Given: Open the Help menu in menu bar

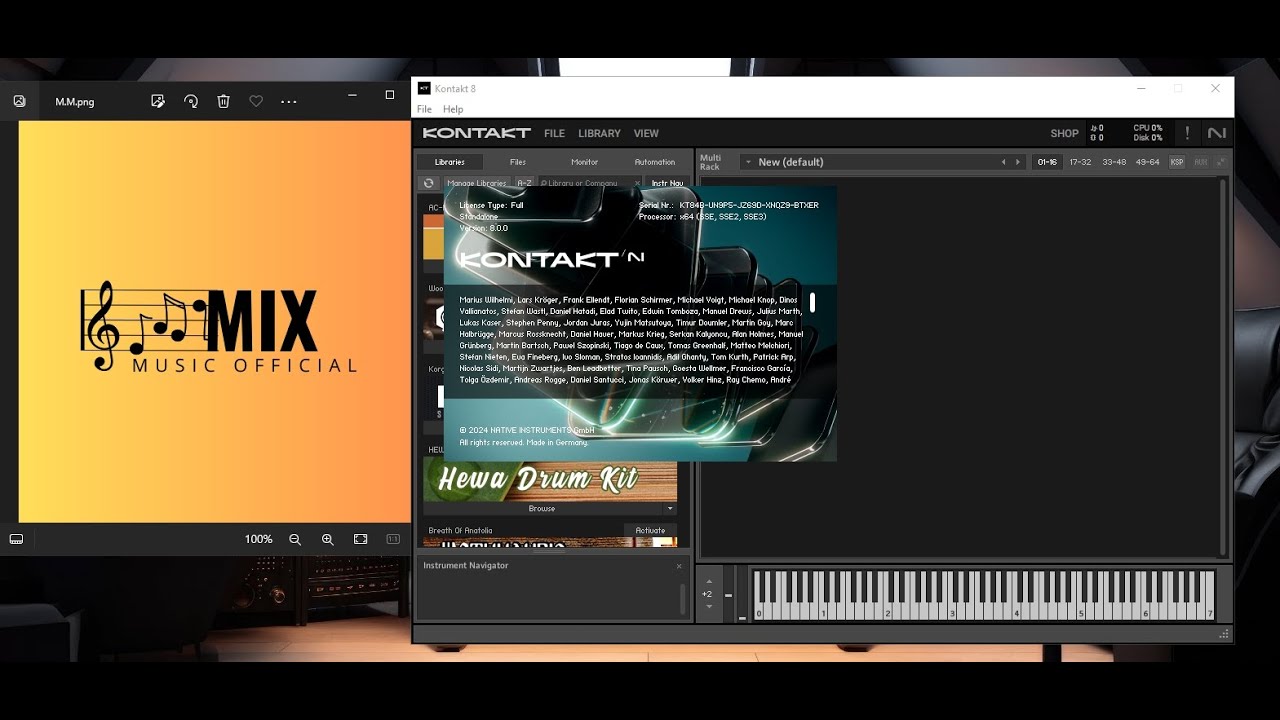Looking at the screenshot, I should point(453,109).
